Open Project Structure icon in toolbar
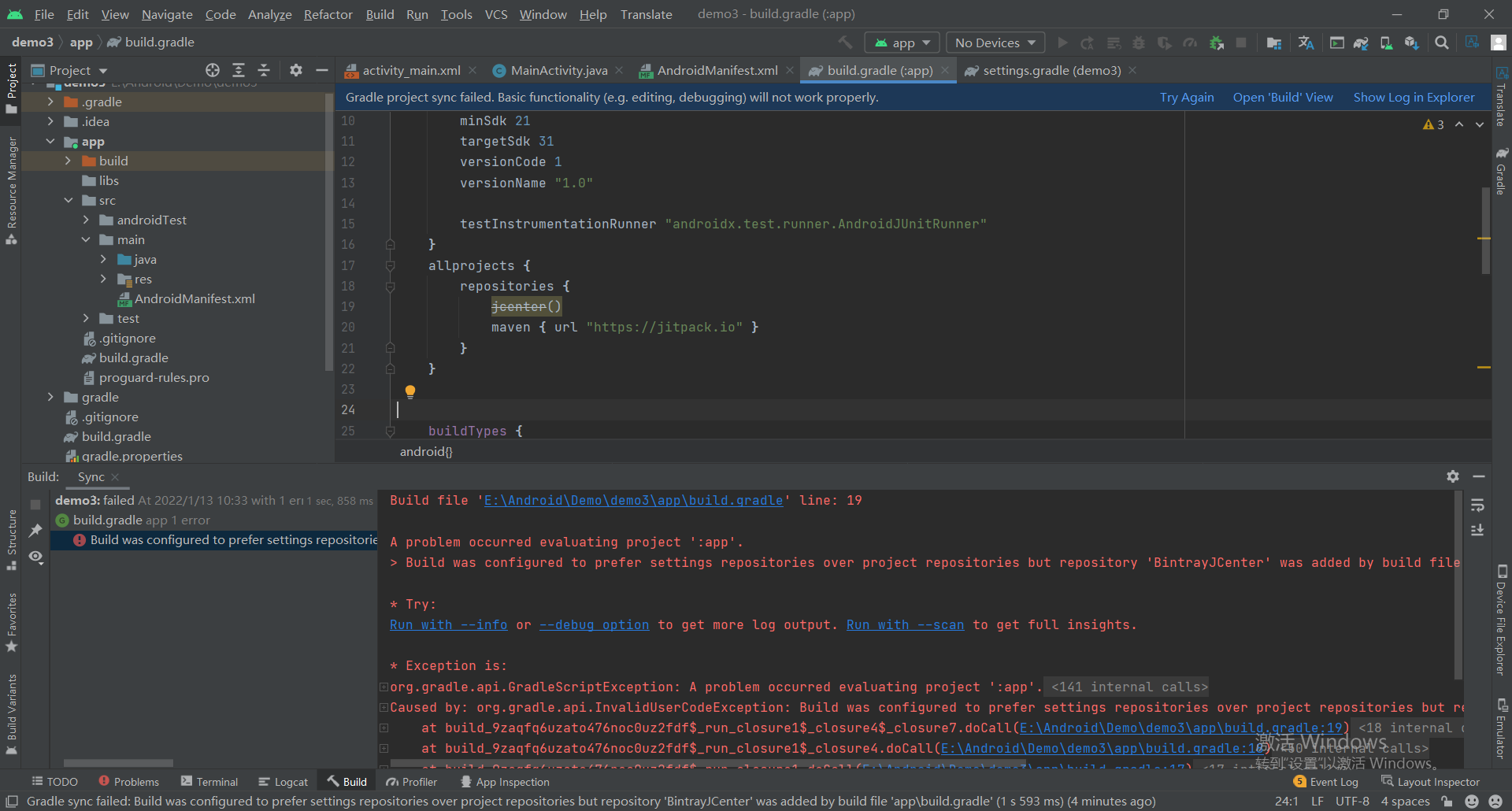Viewport: 1512px width, 811px height. click(x=1274, y=43)
